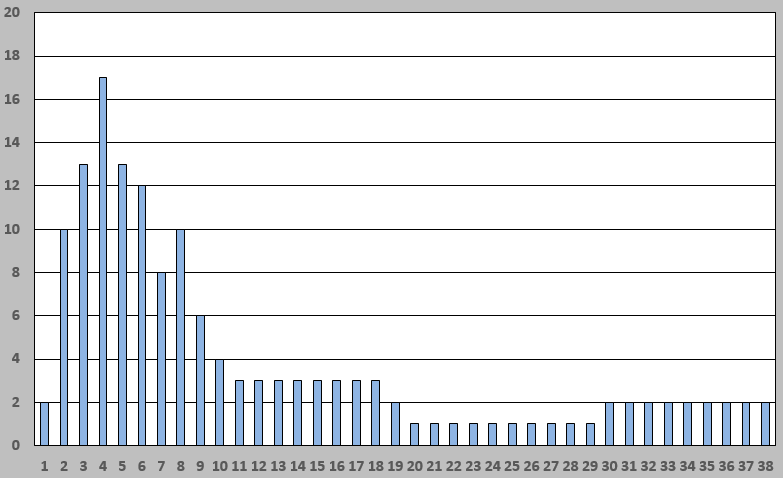Click the tallest bar at category 4
The height and width of the screenshot is (478, 783).
coord(103,261)
